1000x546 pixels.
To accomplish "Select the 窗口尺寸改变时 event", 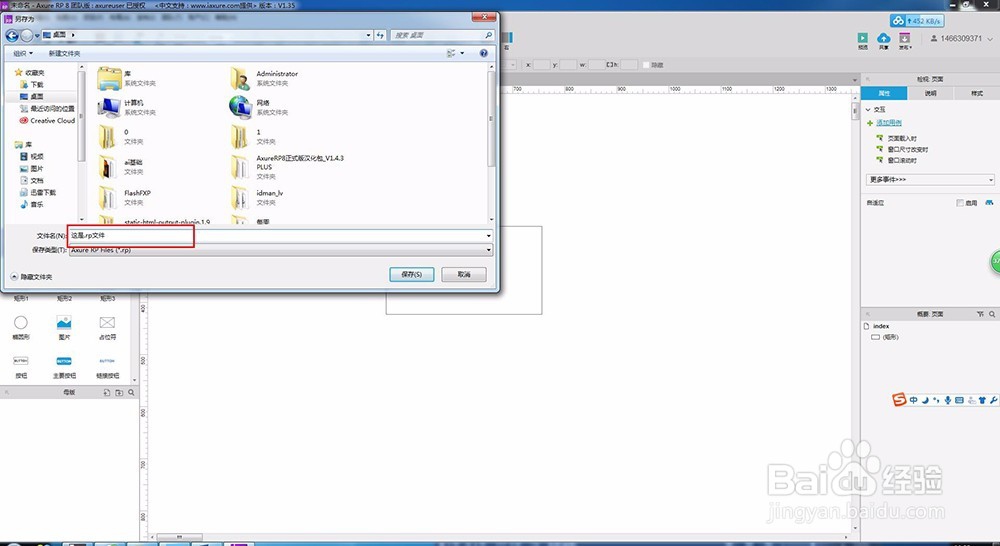I will (908, 149).
